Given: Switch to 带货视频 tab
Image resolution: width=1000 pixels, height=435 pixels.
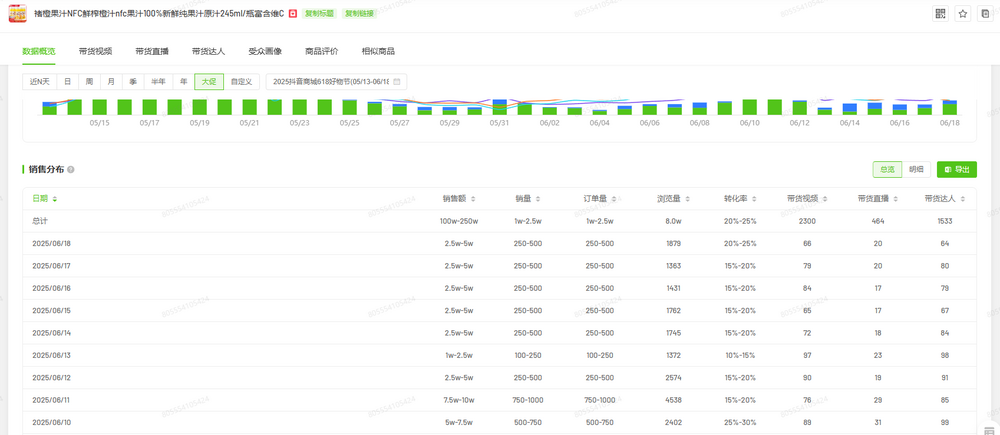Looking at the screenshot, I should pyautogui.click(x=96, y=51).
